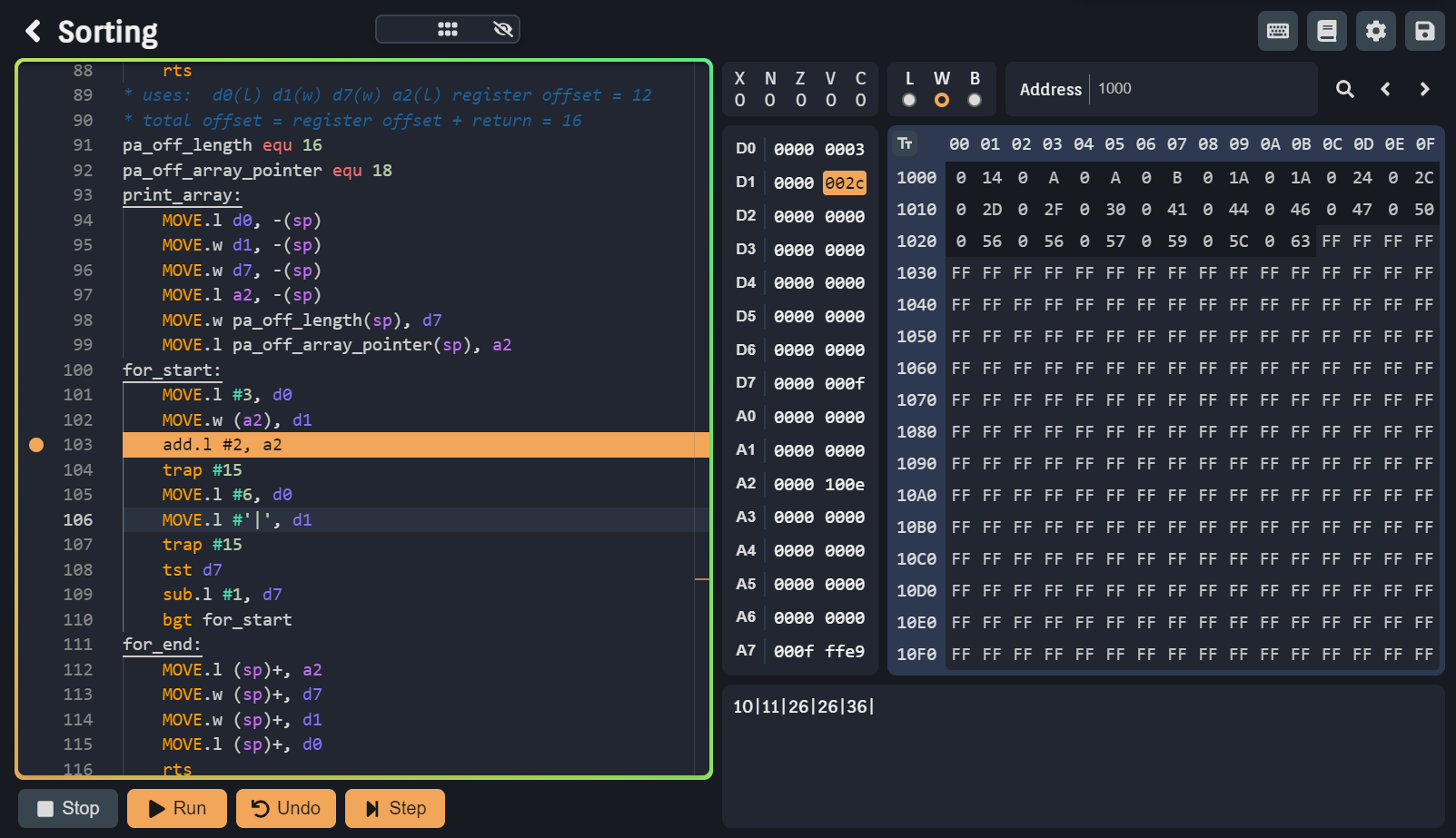Screen dimensions: 1456x838
Task: Select memory row address 10F0
Action: [x=916, y=655]
